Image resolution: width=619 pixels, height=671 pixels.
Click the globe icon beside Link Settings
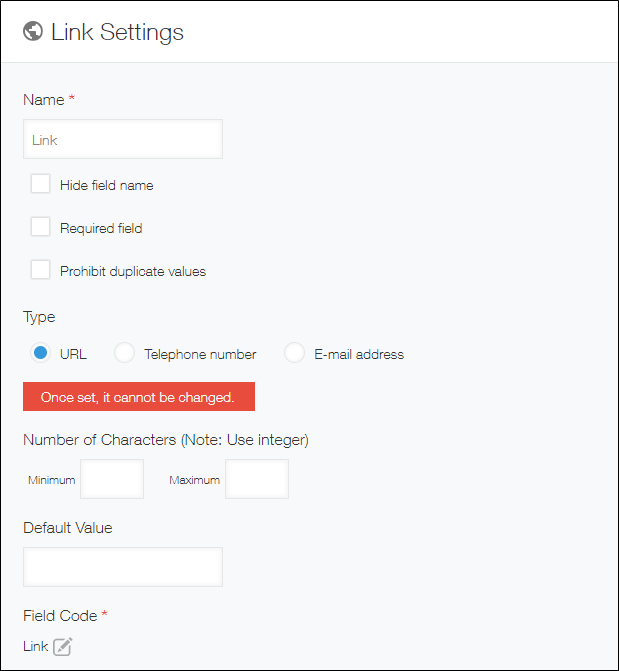click(x=33, y=32)
